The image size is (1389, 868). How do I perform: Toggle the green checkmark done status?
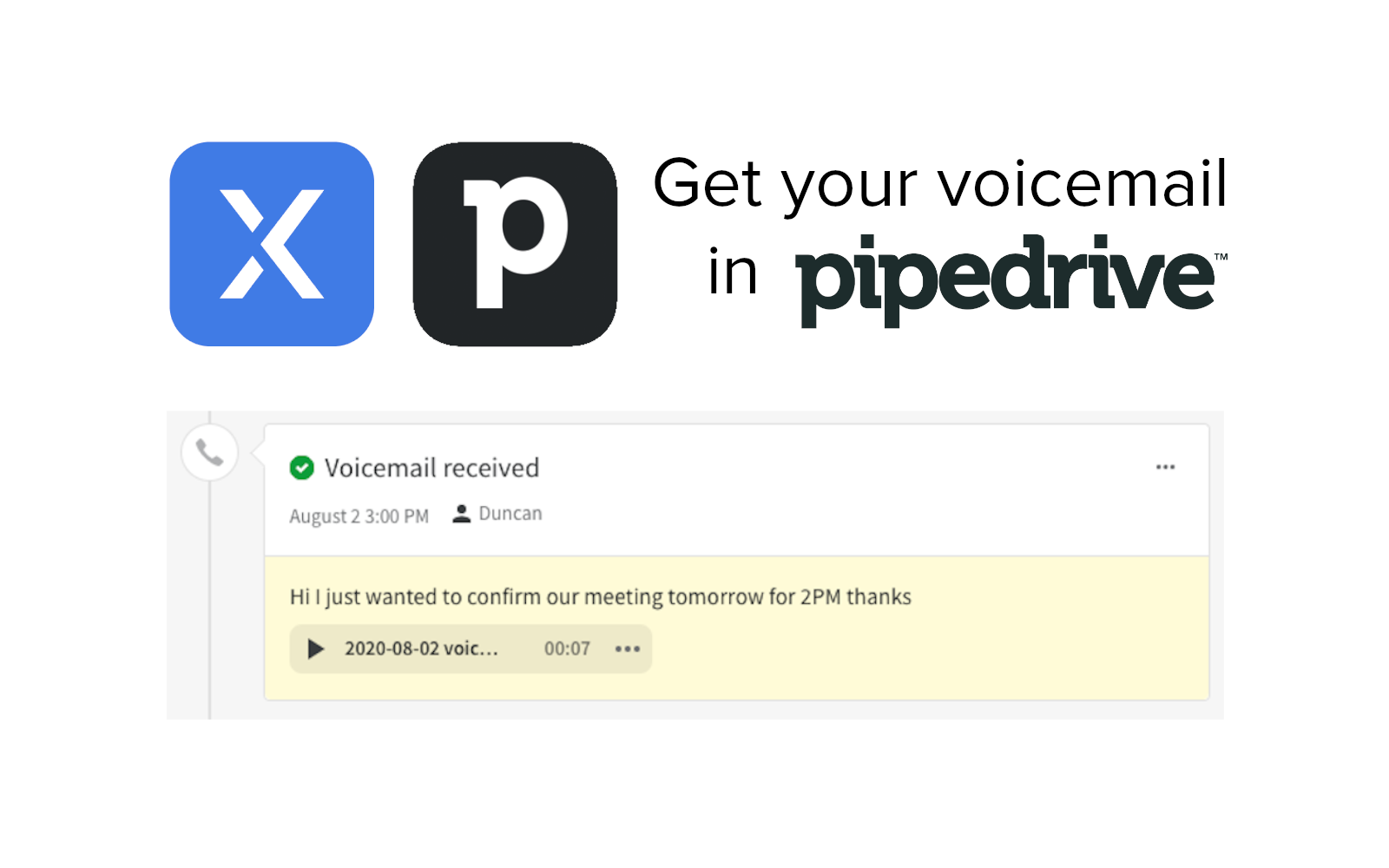(x=301, y=468)
